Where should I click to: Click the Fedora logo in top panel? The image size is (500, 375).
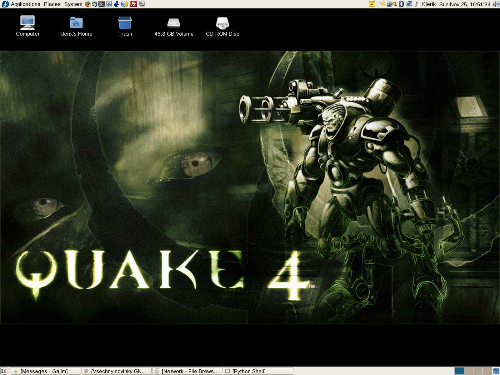click(5, 4)
